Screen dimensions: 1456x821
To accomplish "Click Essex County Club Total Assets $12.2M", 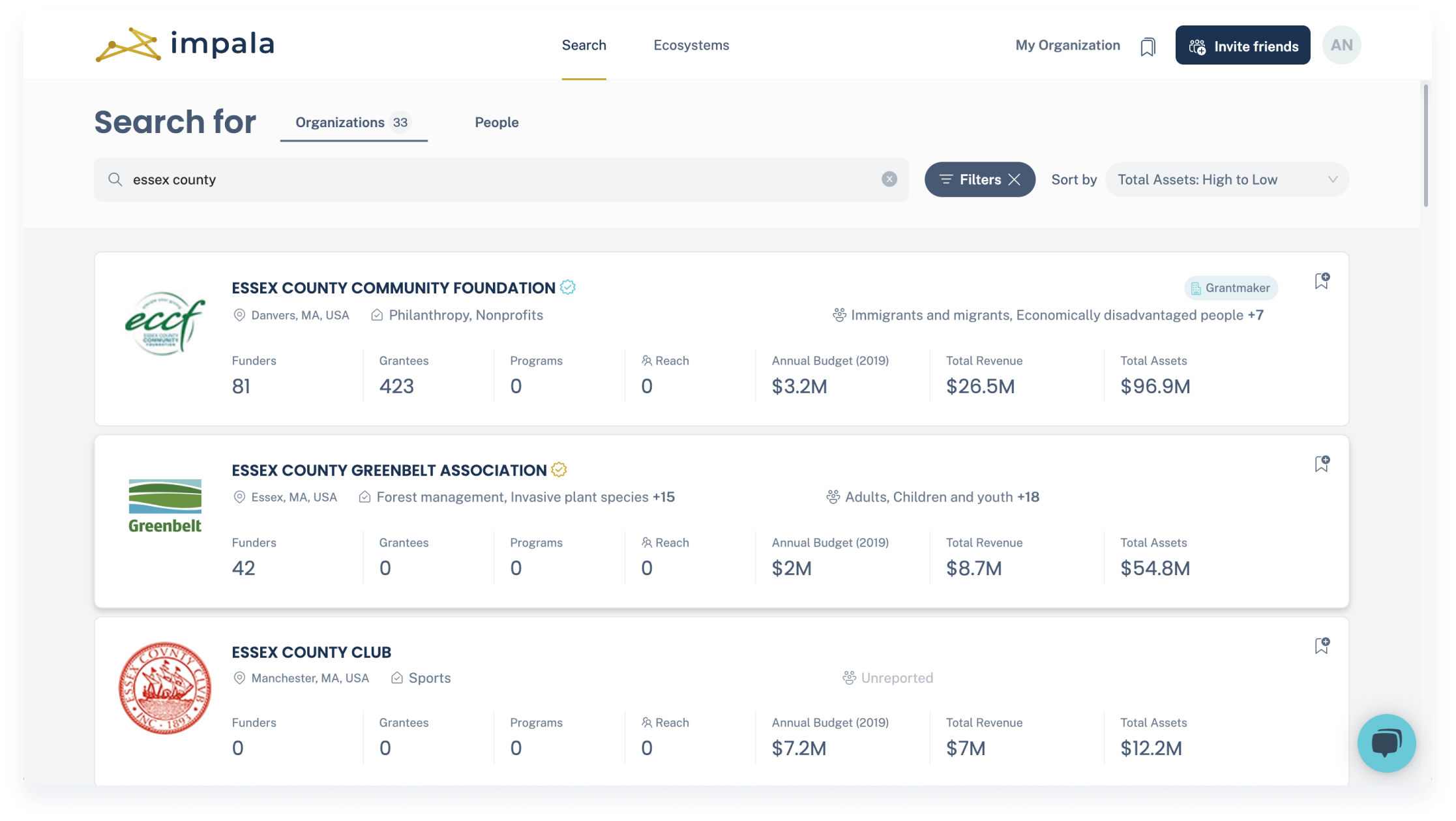I will point(1151,748).
